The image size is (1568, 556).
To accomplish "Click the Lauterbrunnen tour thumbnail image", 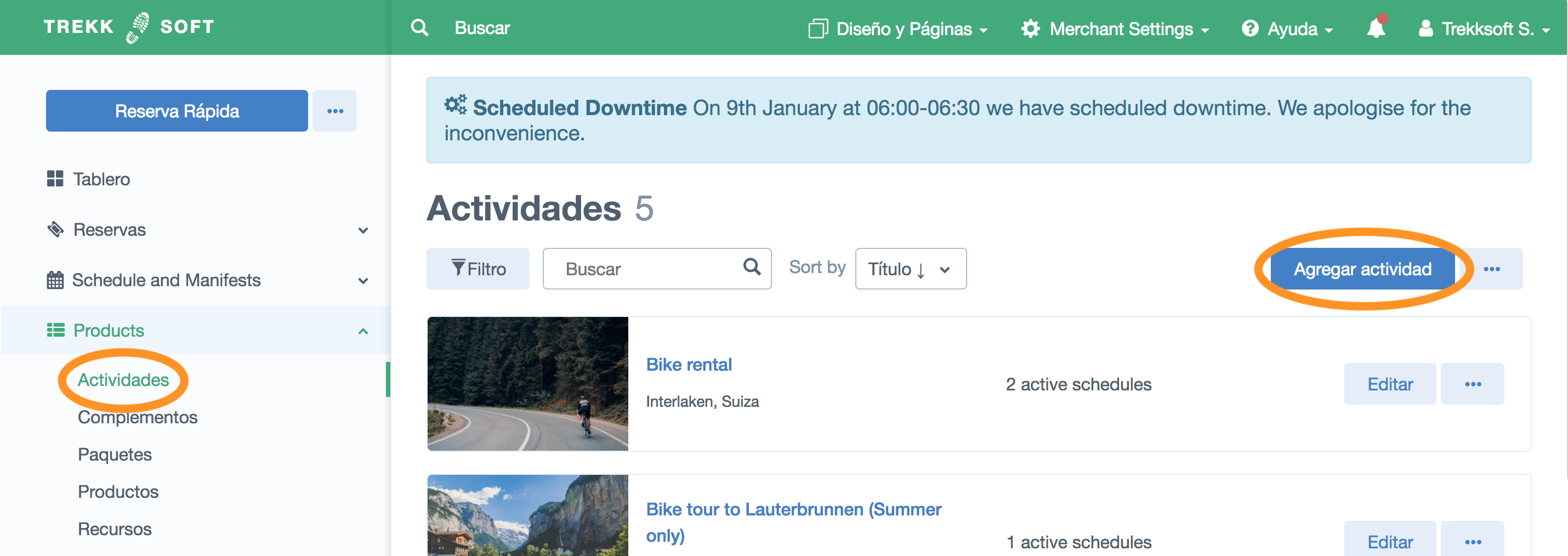I will click(528, 515).
